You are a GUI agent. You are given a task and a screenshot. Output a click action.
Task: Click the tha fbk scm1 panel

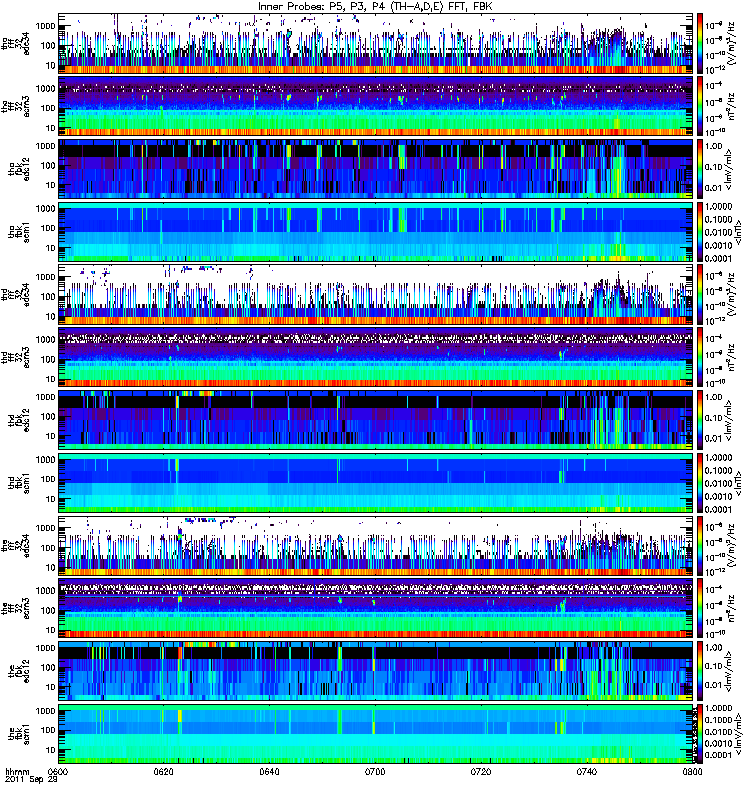tap(376, 232)
